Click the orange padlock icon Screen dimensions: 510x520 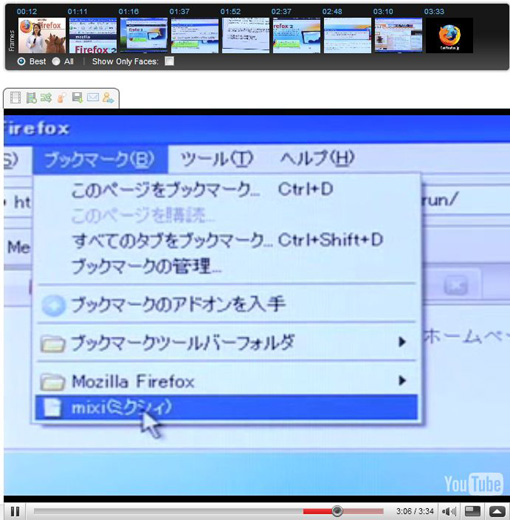[61, 98]
